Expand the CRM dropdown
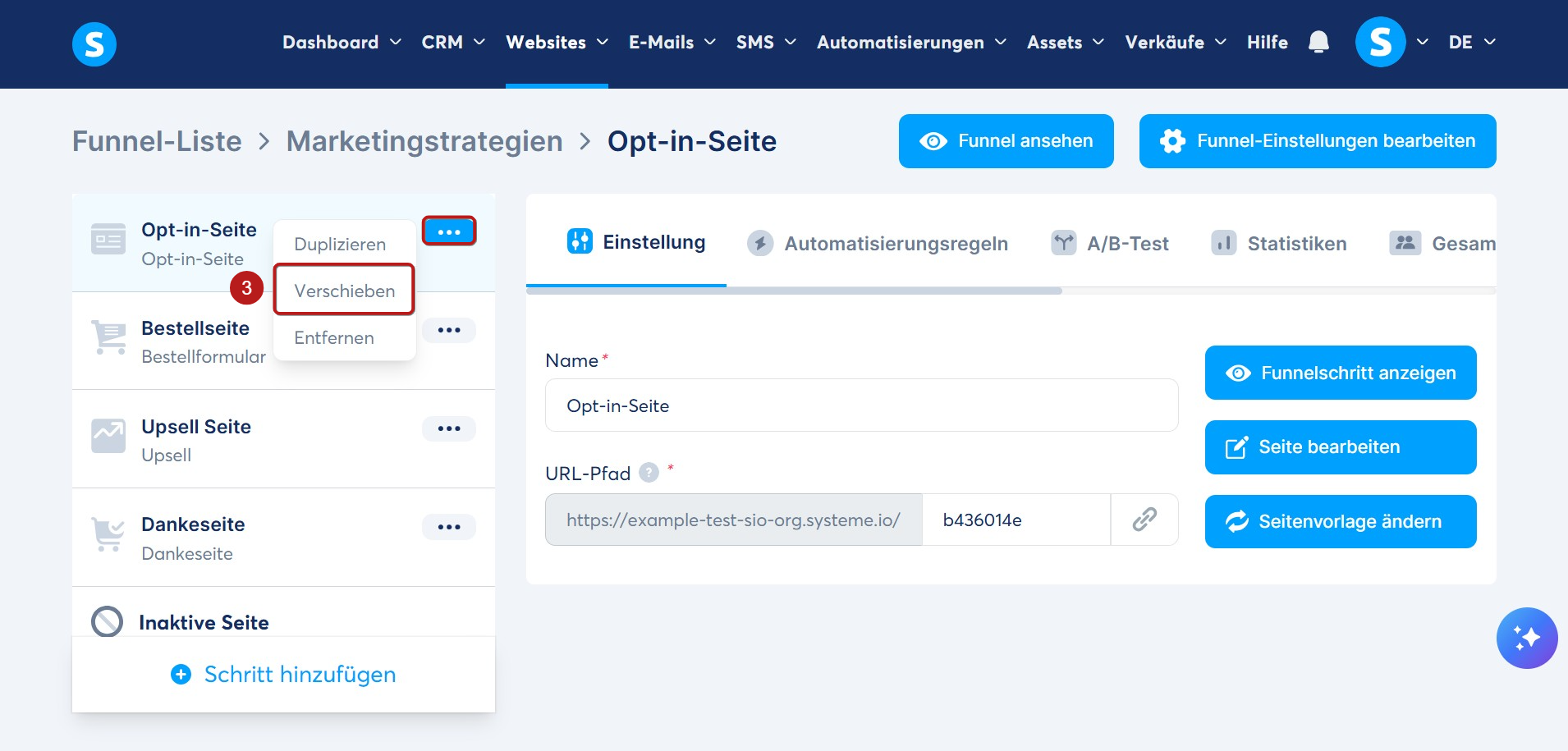 [x=453, y=42]
